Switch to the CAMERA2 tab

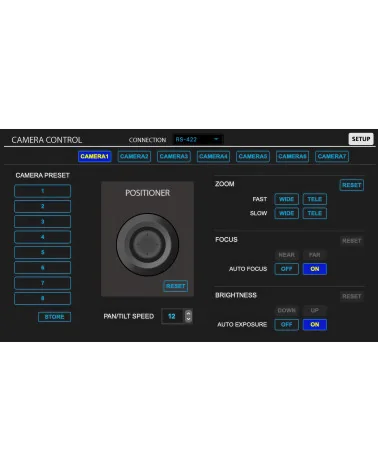pyautogui.click(x=134, y=156)
